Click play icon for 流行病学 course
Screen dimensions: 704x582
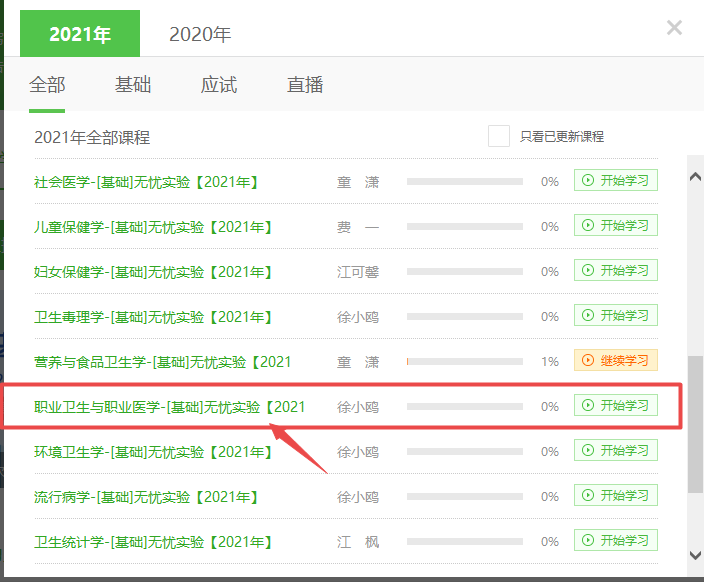coord(588,496)
